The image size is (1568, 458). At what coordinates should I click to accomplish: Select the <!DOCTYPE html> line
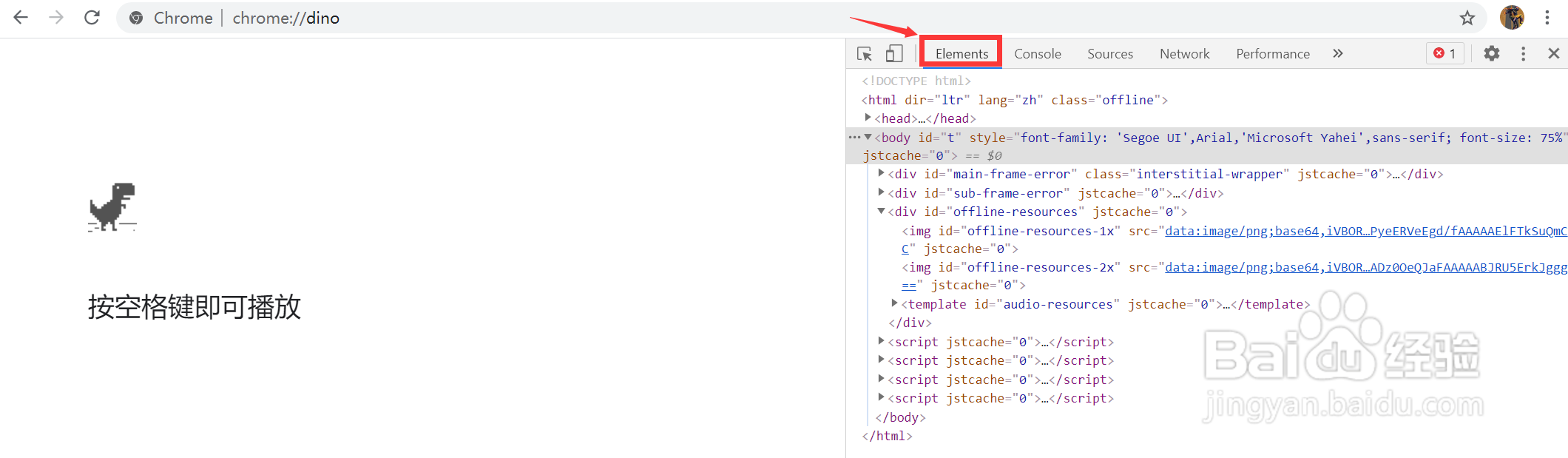click(916, 81)
